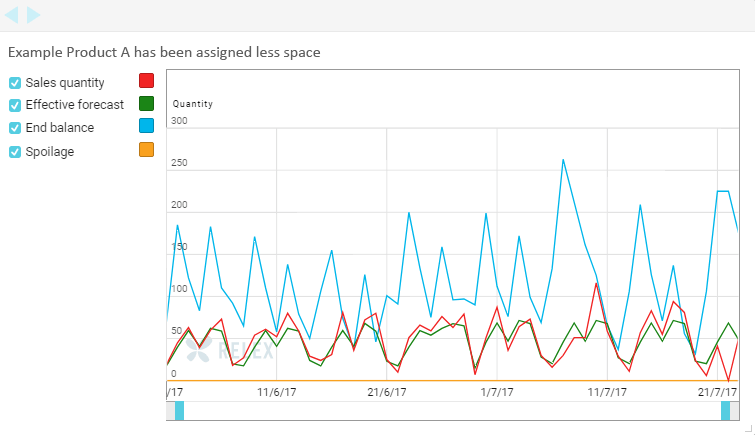Select the Effective forecast legend text

click(75, 105)
